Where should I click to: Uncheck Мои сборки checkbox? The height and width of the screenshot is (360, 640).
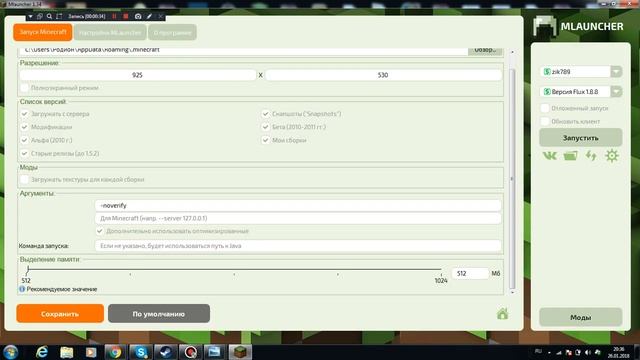click(265, 140)
